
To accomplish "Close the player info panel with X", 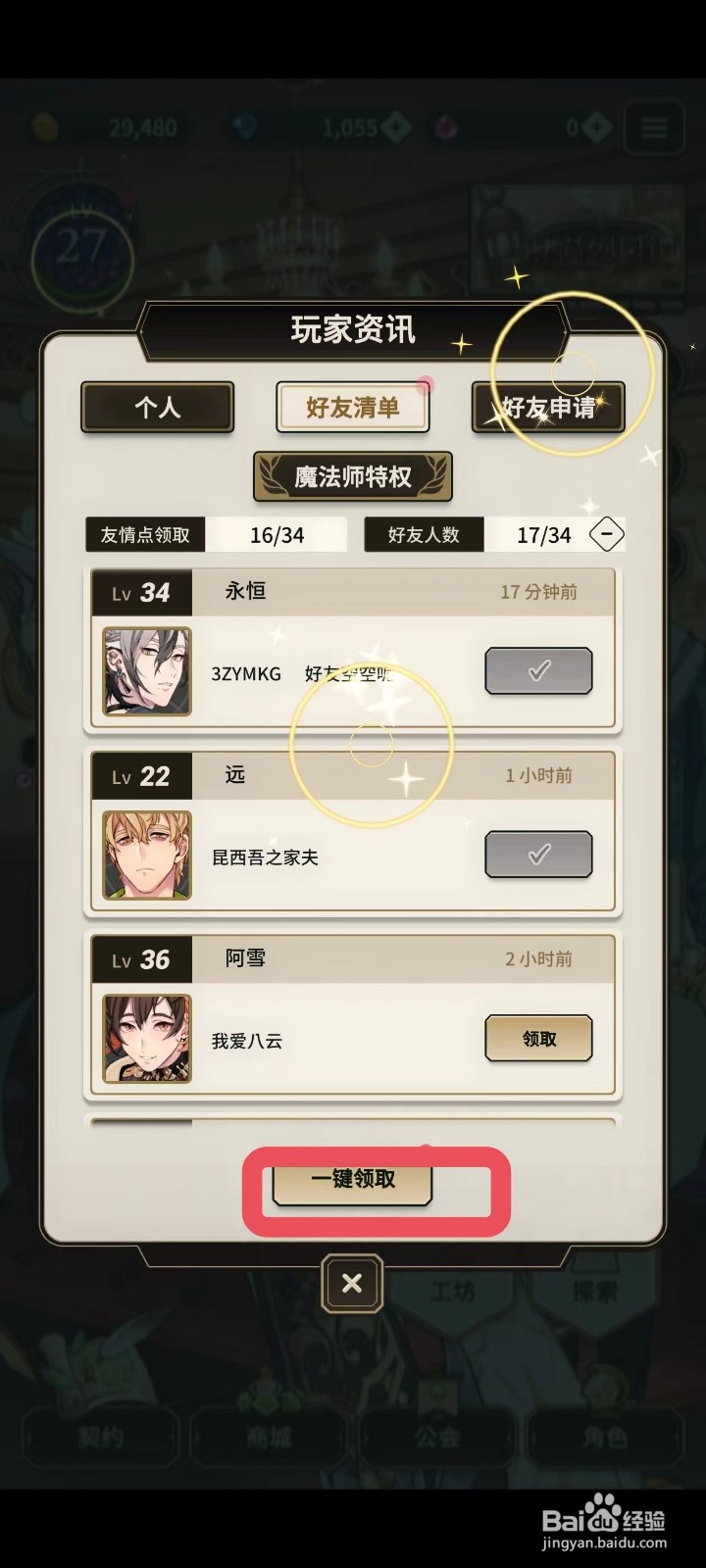I will click(352, 1283).
